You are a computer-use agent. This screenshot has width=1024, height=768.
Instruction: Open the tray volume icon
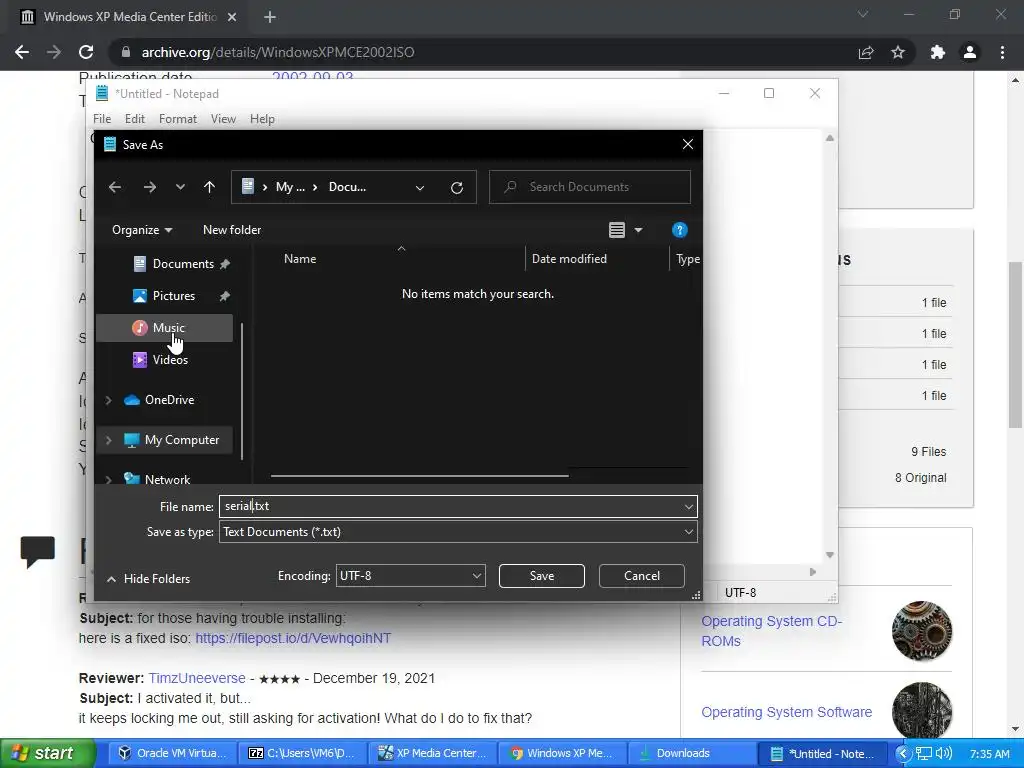(x=944, y=754)
